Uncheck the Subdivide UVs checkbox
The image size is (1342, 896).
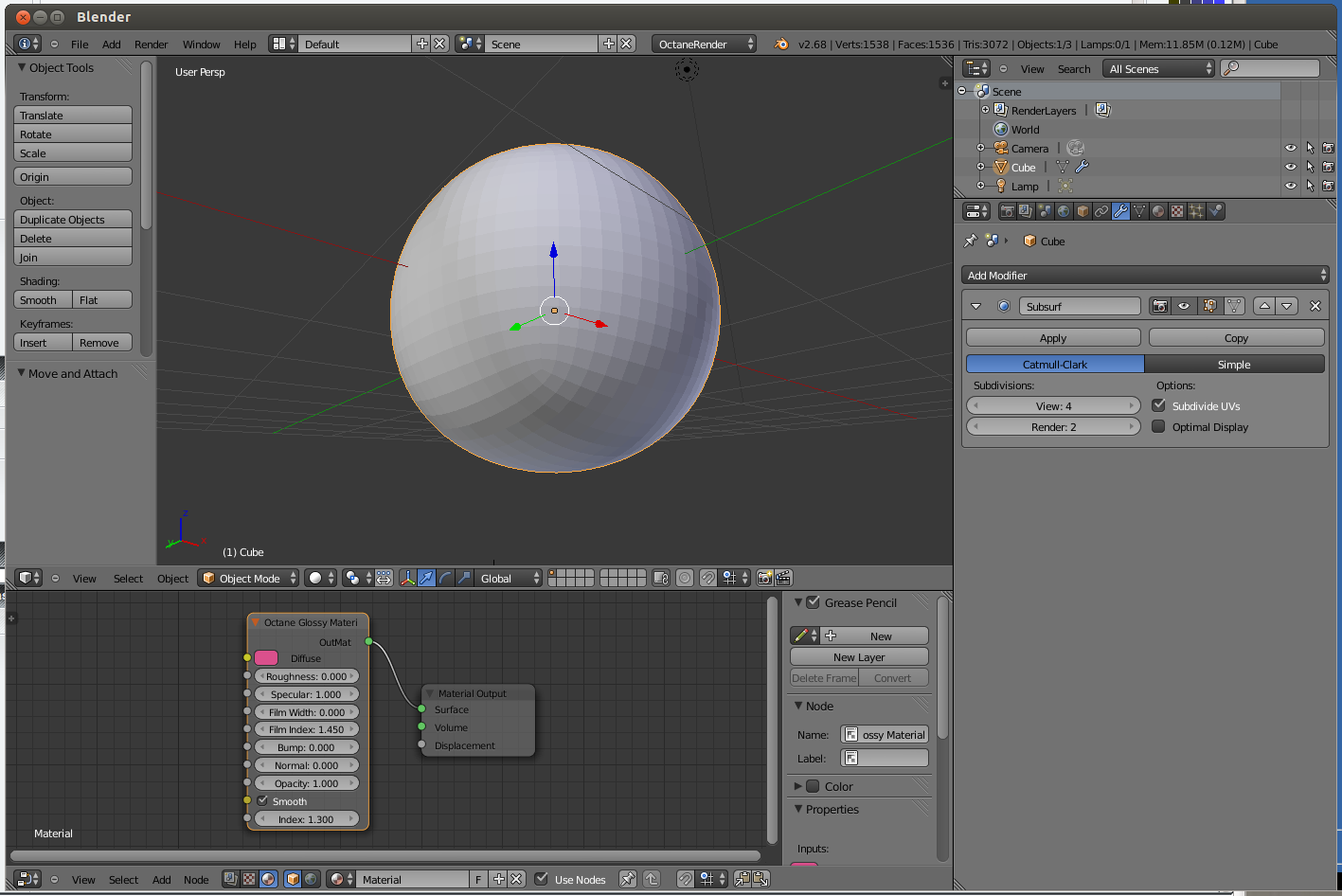pyautogui.click(x=1158, y=405)
